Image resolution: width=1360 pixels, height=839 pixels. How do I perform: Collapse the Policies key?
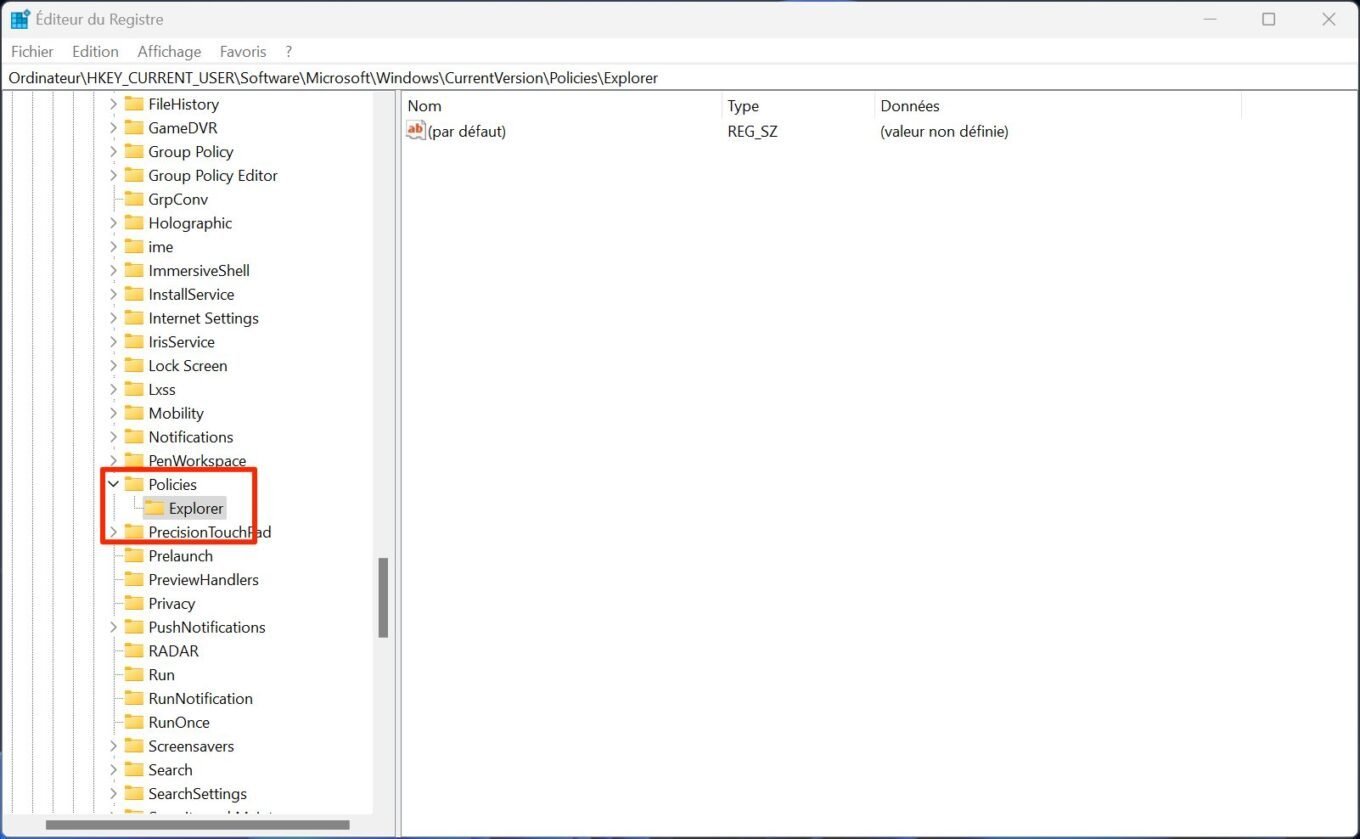[113, 484]
